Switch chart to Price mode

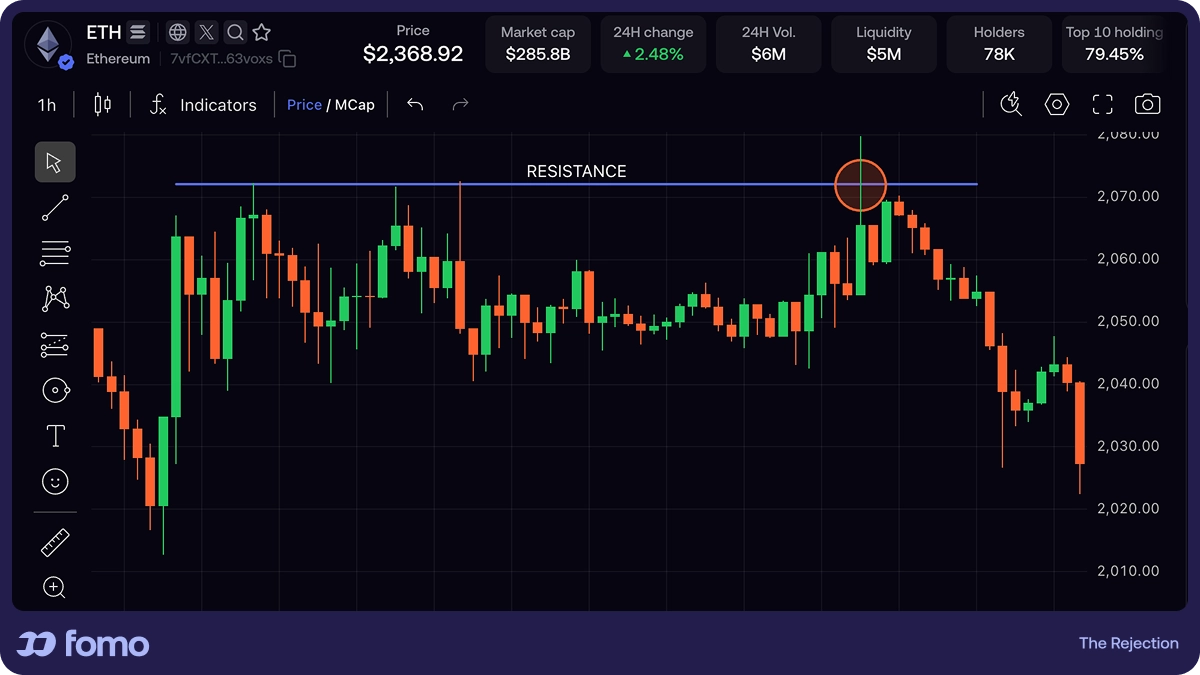[x=304, y=105]
